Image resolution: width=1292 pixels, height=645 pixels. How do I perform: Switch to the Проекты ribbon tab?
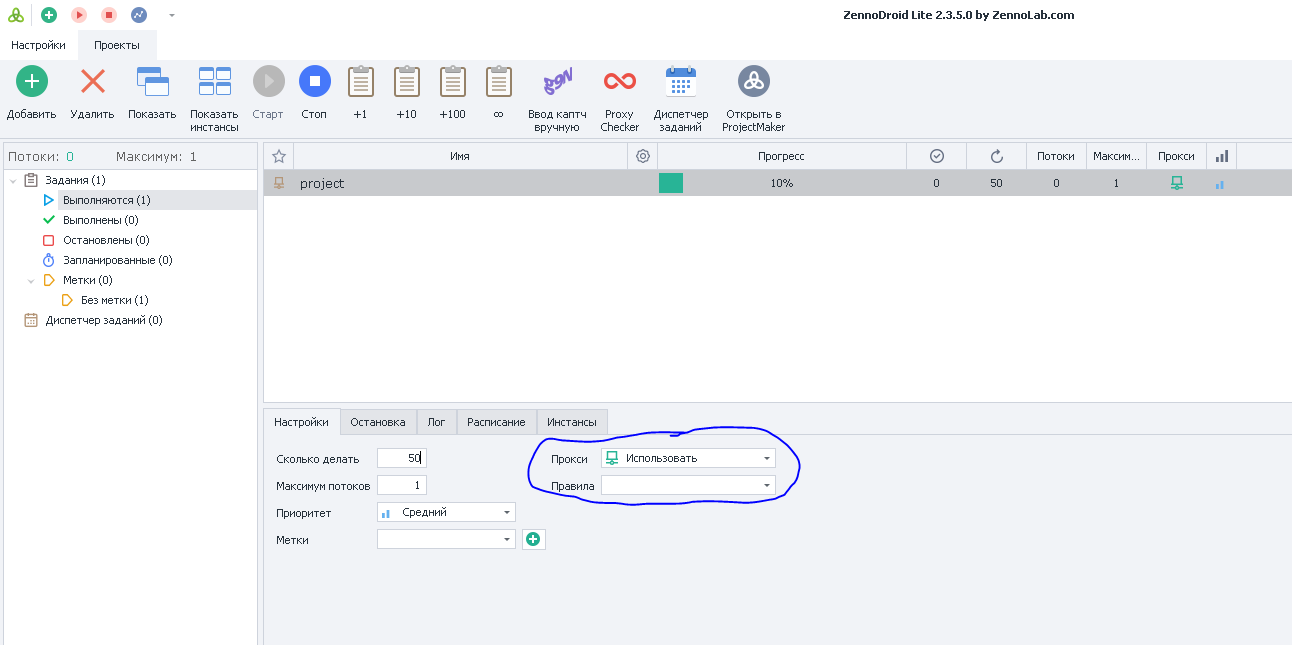click(117, 45)
